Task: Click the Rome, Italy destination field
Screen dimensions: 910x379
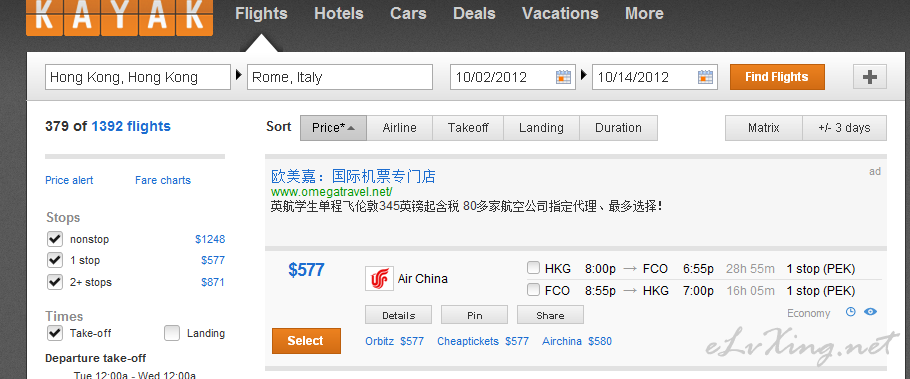Action: pyautogui.click(x=340, y=77)
